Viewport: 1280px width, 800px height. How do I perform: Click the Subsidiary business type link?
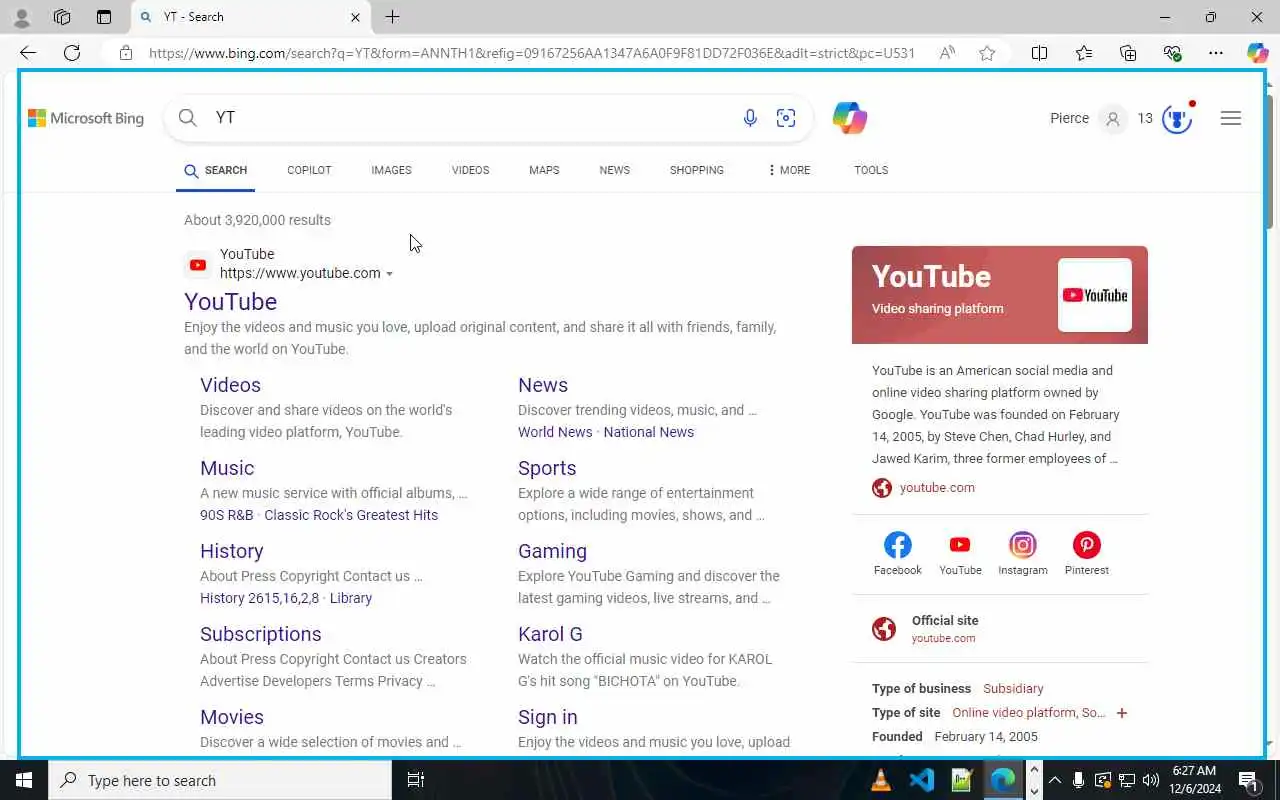(1013, 689)
